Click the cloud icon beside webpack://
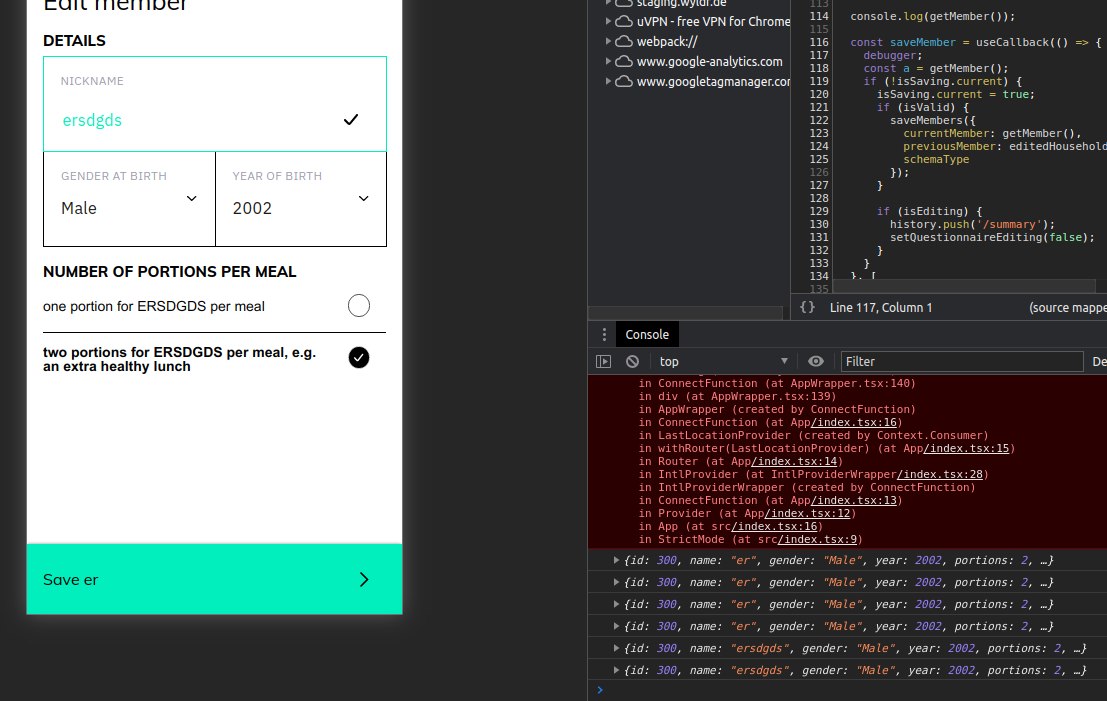 tap(623, 42)
